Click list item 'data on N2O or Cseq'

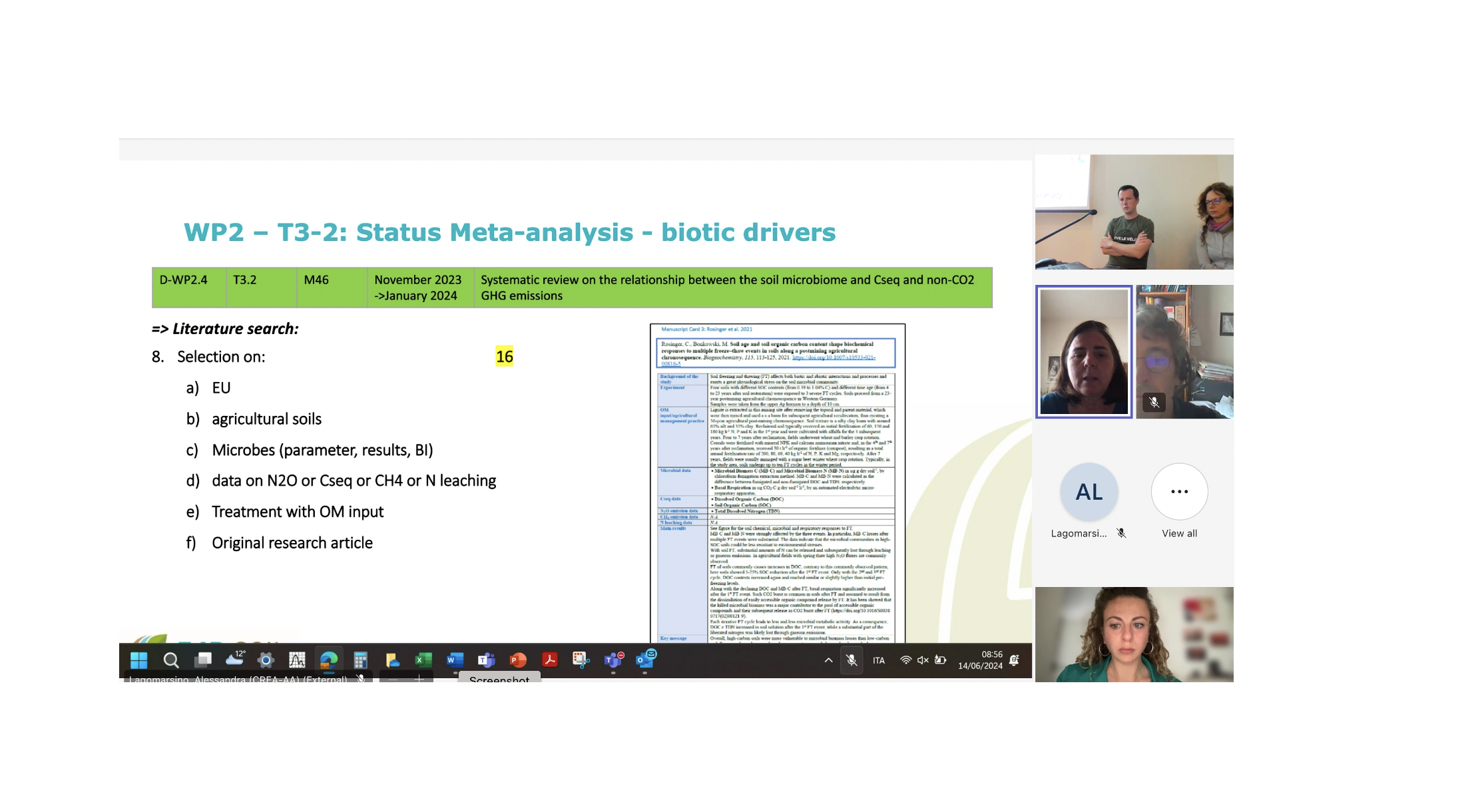coord(354,481)
